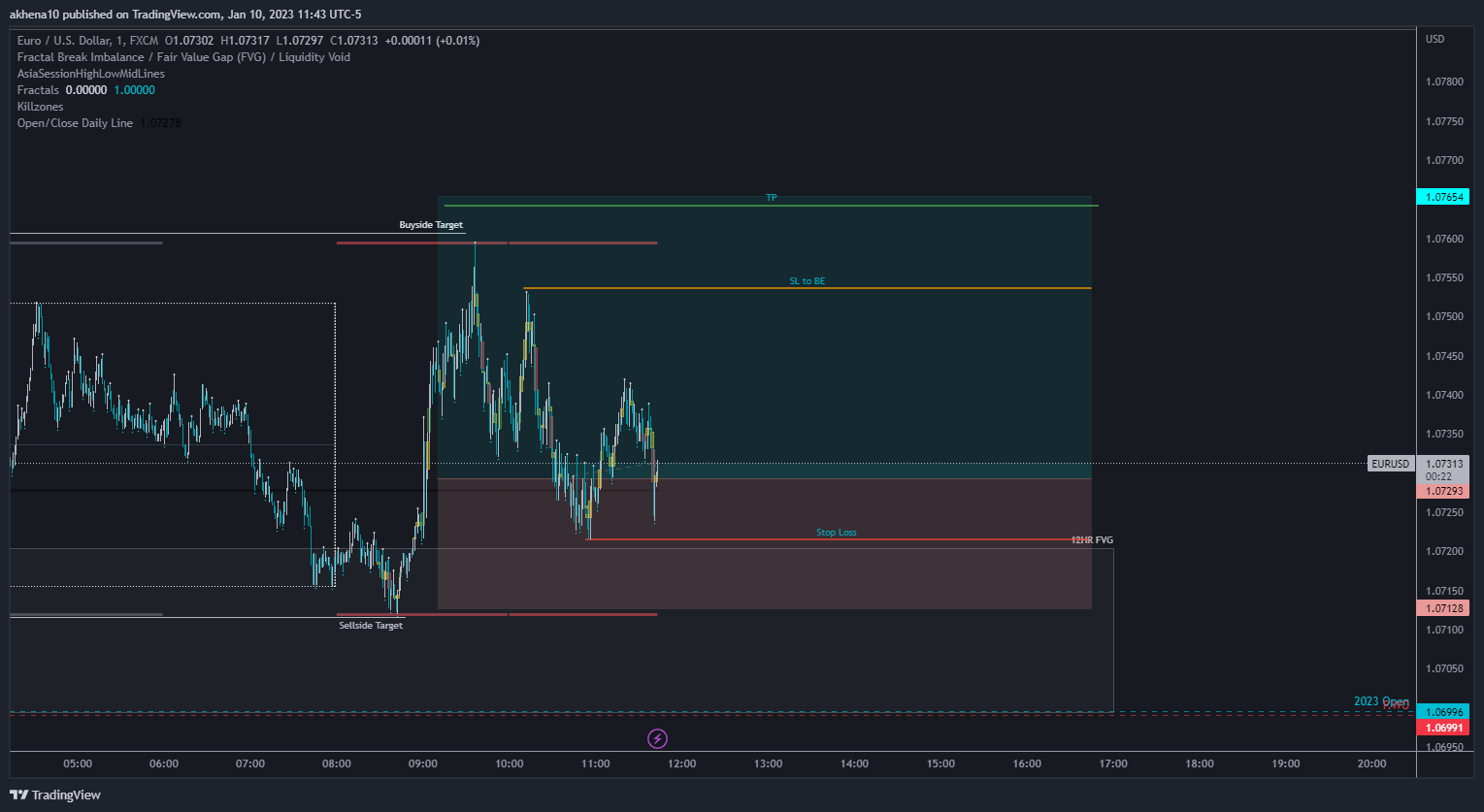Screen dimensions: 1484x812
Task: Click the 20:00 time axis label
Action: click(x=1372, y=763)
